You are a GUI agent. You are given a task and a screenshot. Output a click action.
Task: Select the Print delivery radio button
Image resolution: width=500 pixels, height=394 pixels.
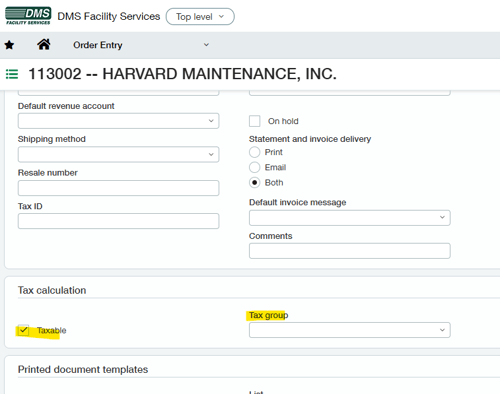coord(255,152)
